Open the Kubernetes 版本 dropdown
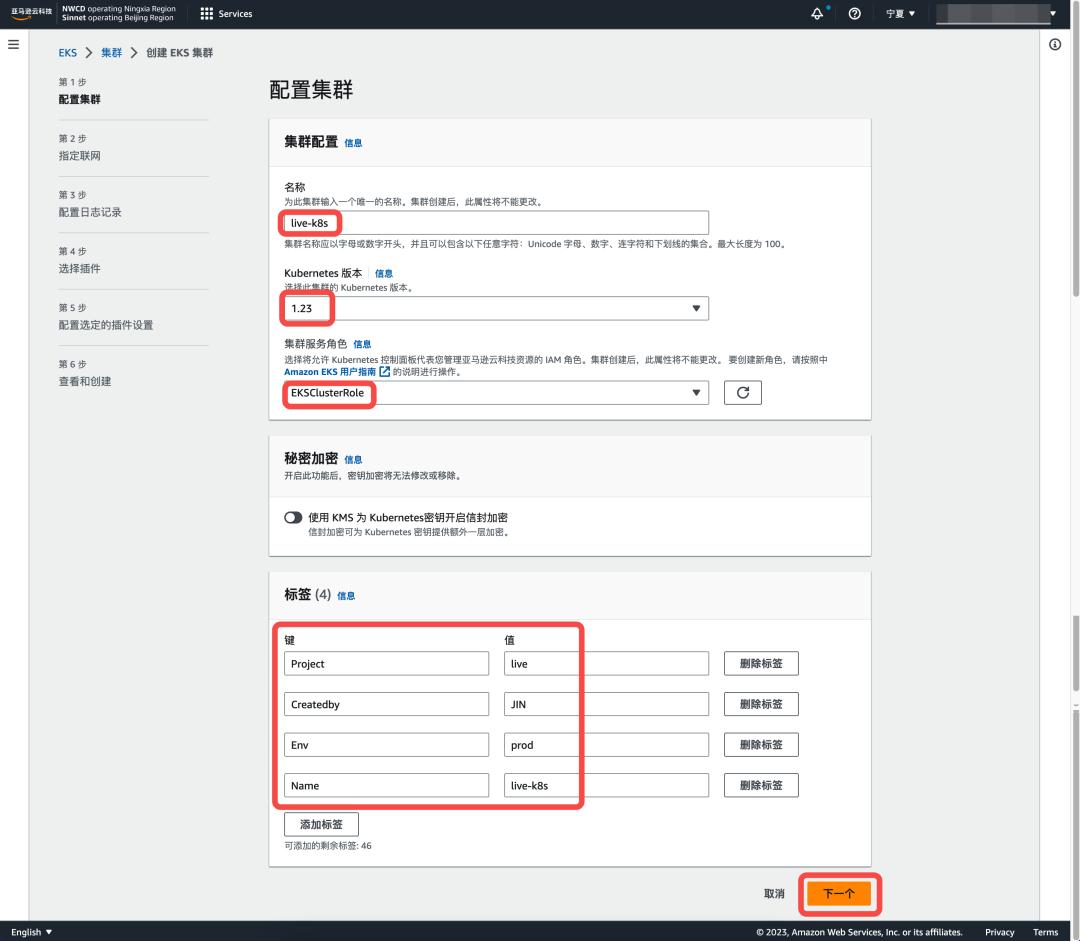 point(697,308)
